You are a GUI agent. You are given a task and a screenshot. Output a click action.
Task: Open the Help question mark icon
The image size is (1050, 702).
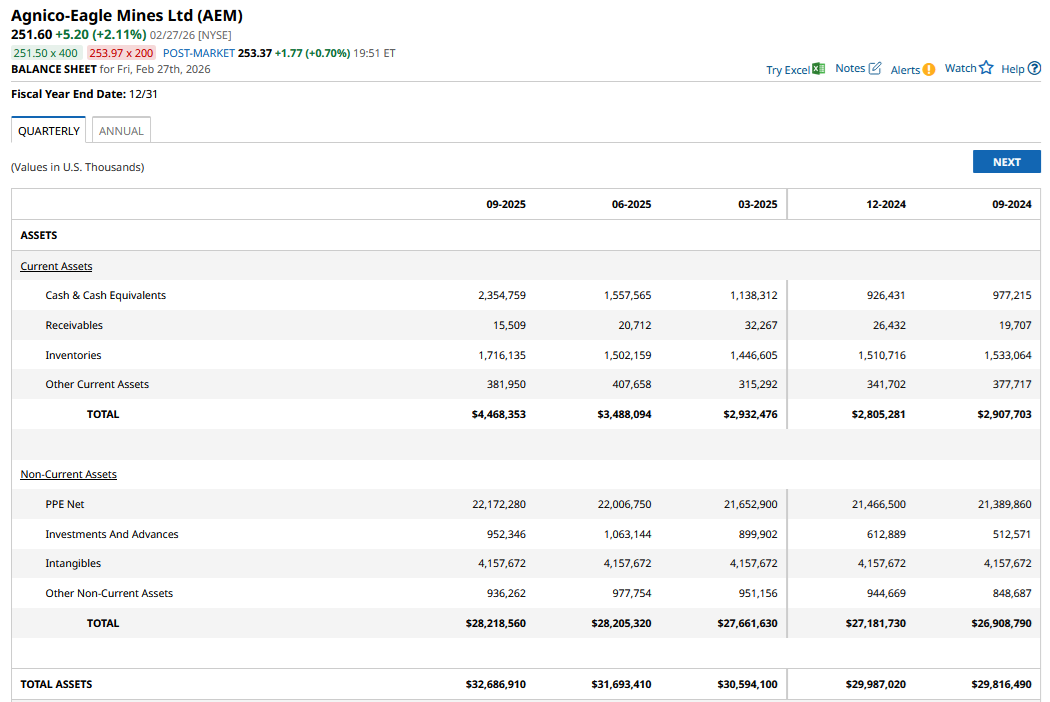[1034, 68]
